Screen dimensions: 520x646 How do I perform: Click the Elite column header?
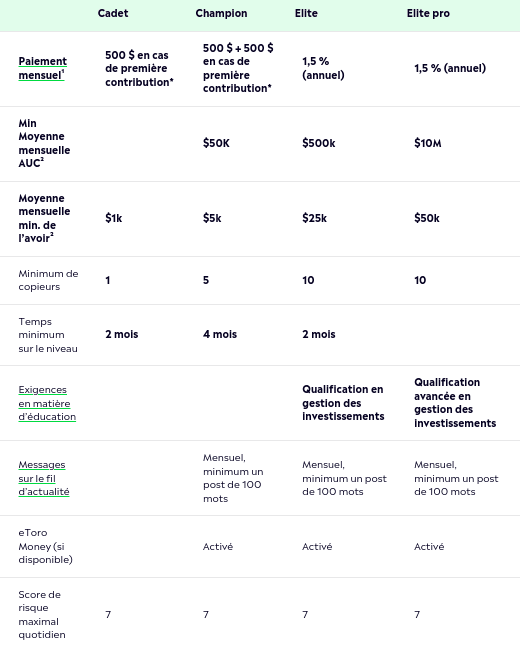tap(306, 13)
